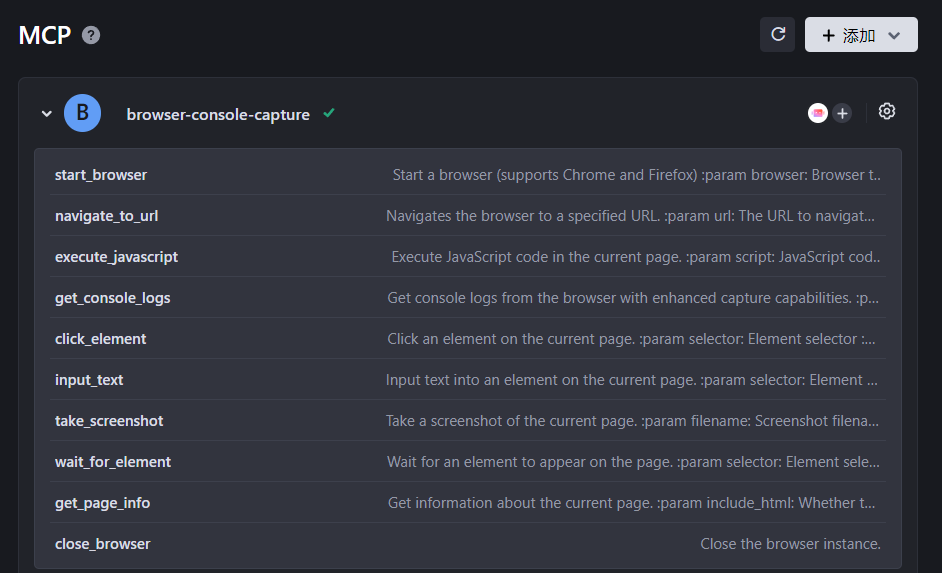The height and width of the screenshot is (573, 942).
Task: Open the 添加 dropdown button
Action: (861, 35)
